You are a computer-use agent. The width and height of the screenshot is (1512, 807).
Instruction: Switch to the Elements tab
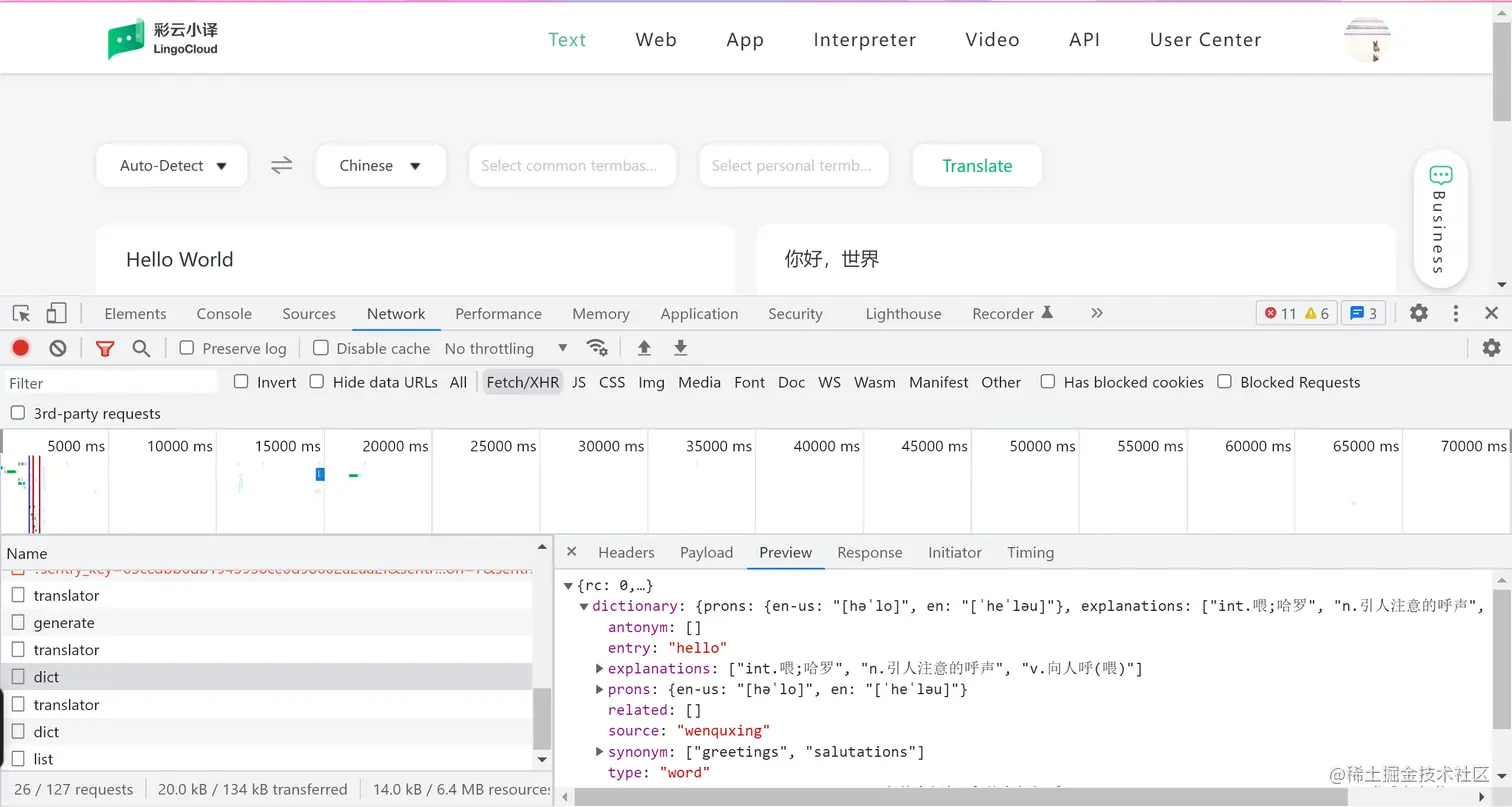coord(135,313)
